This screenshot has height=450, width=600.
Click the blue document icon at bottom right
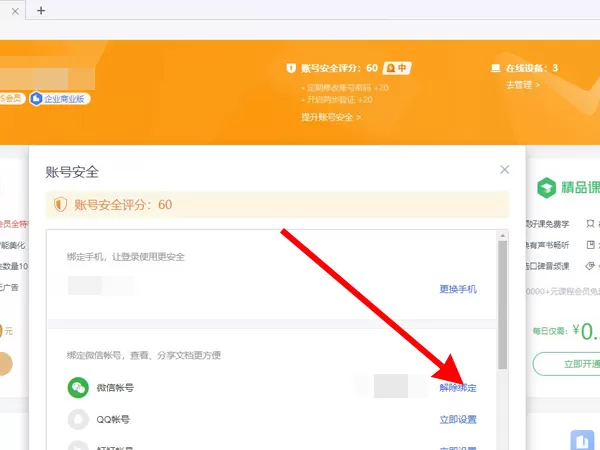pyautogui.click(x=582, y=440)
